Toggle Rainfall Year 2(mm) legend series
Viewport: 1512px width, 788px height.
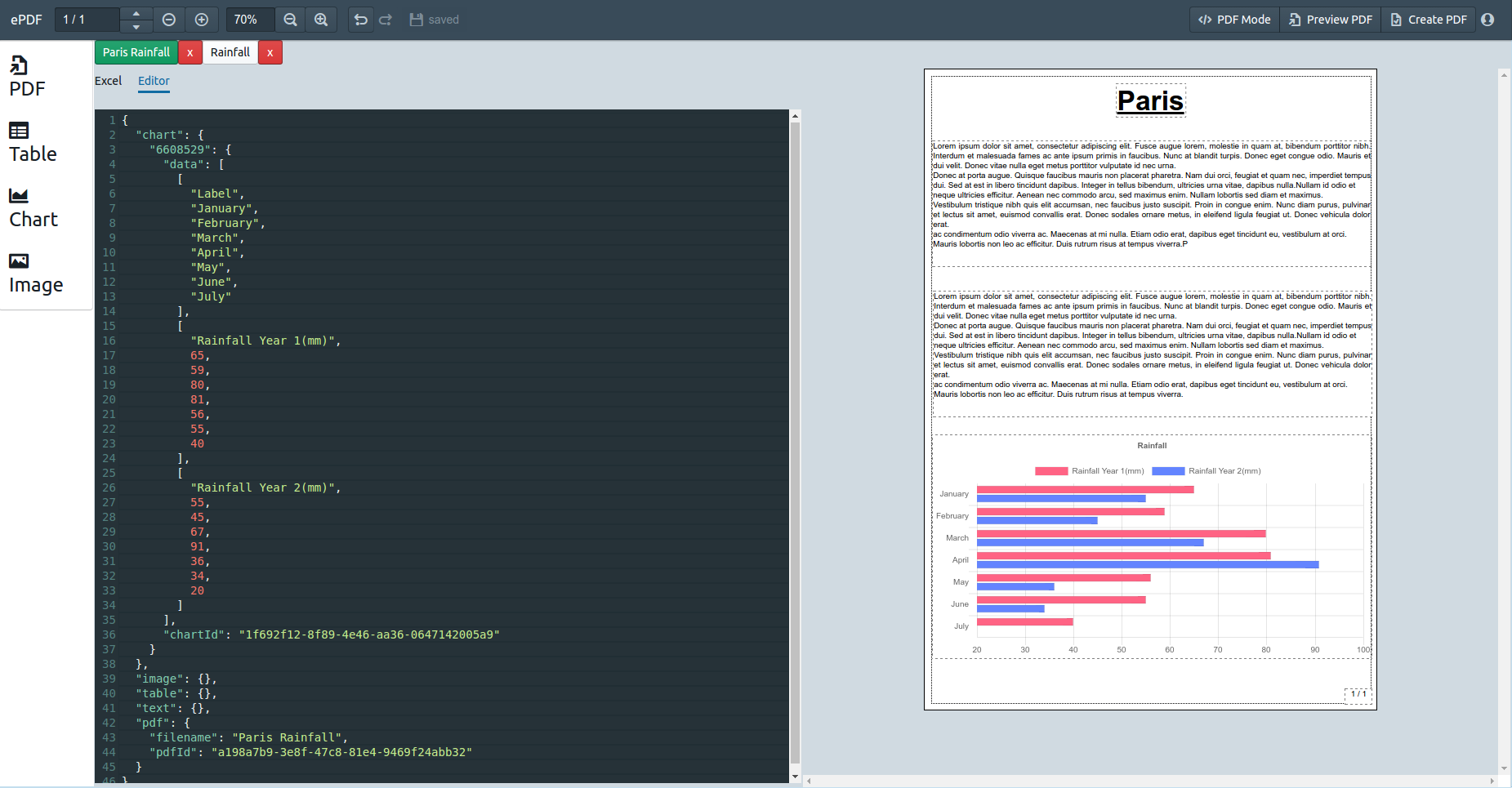click(x=1206, y=471)
